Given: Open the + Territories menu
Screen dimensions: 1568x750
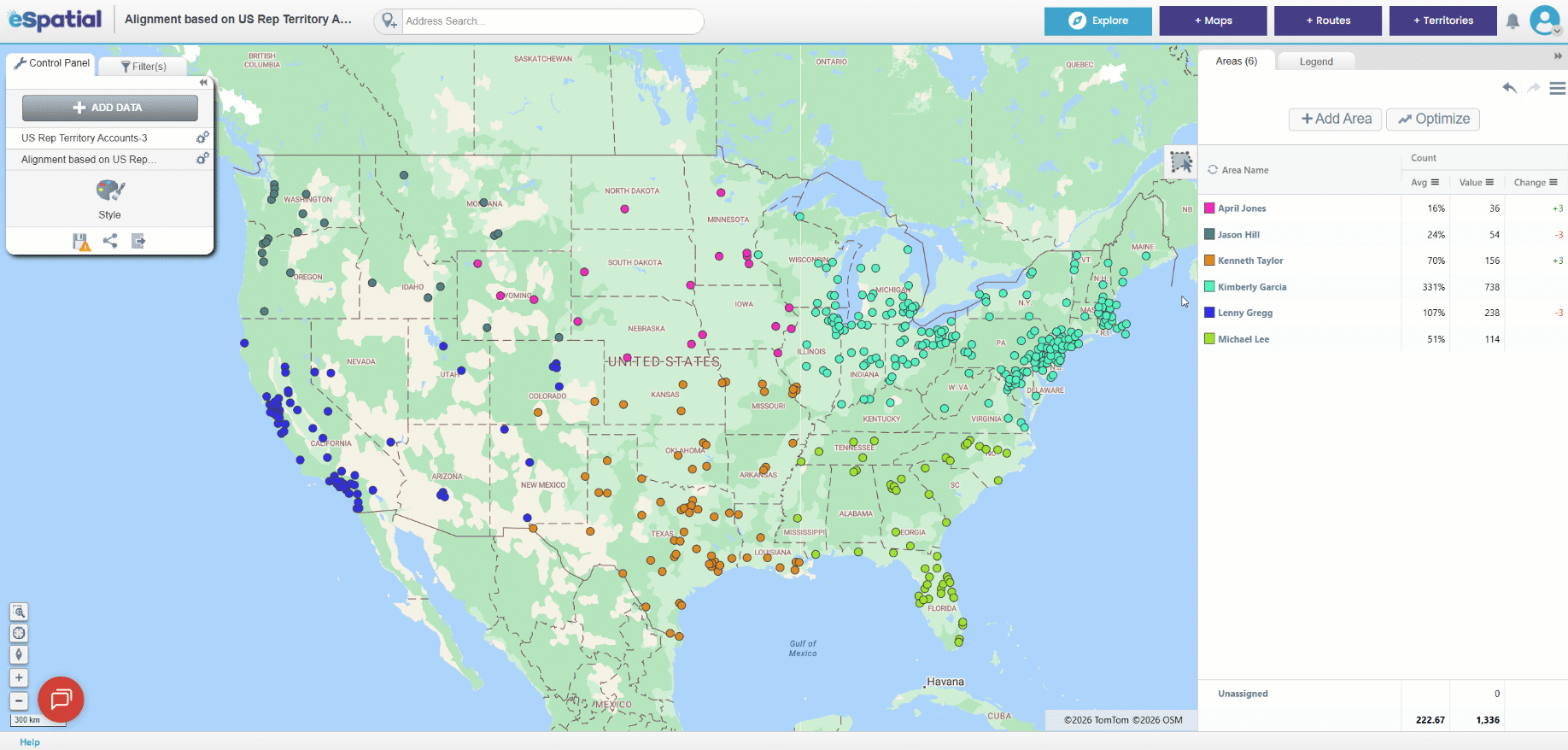Looking at the screenshot, I should [x=1443, y=21].
